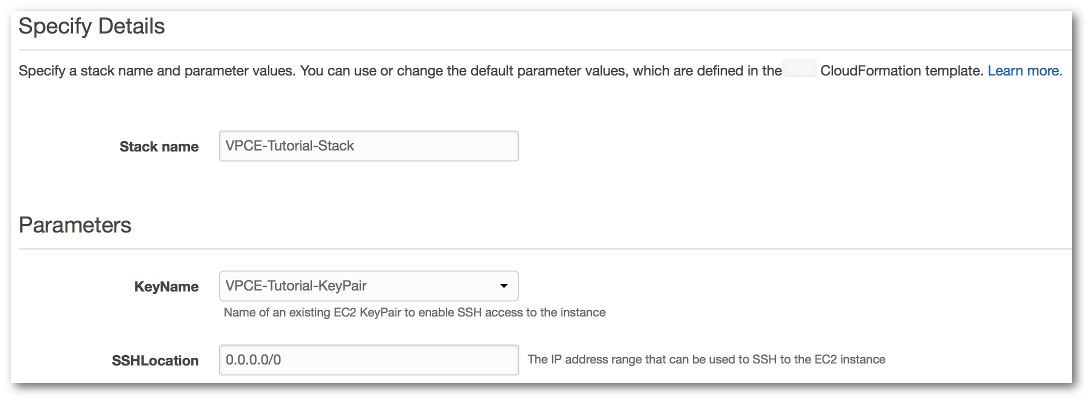Click the SSHLocation label

(155, 360)
